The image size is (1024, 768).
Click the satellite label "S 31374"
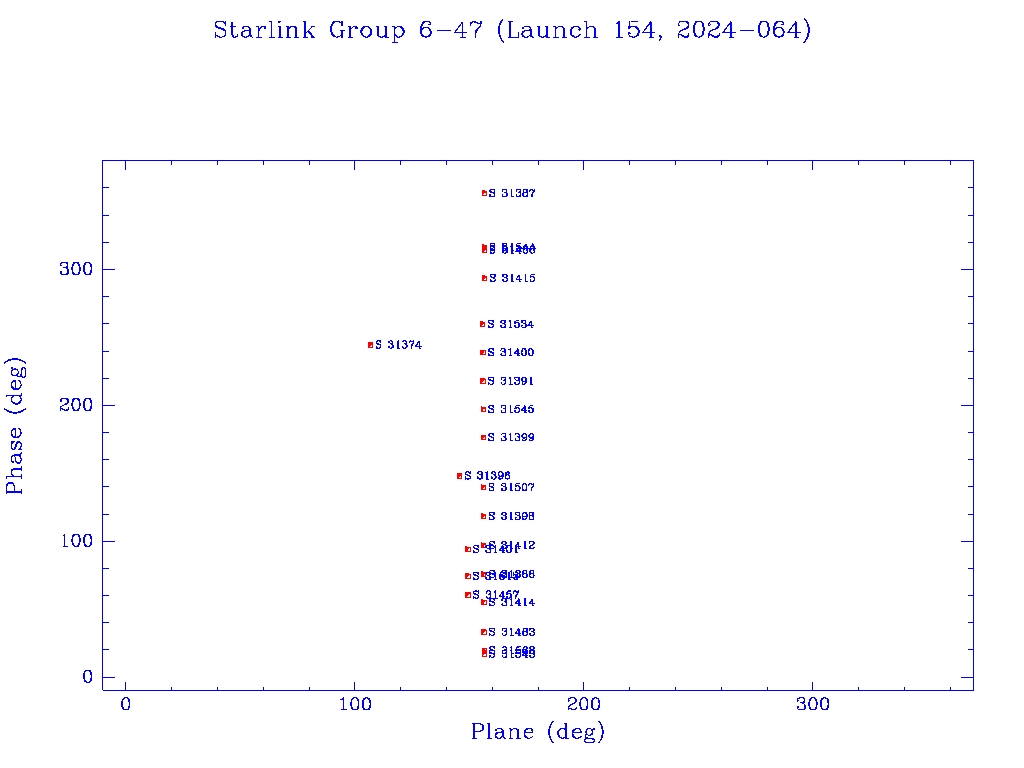(398, 345)
